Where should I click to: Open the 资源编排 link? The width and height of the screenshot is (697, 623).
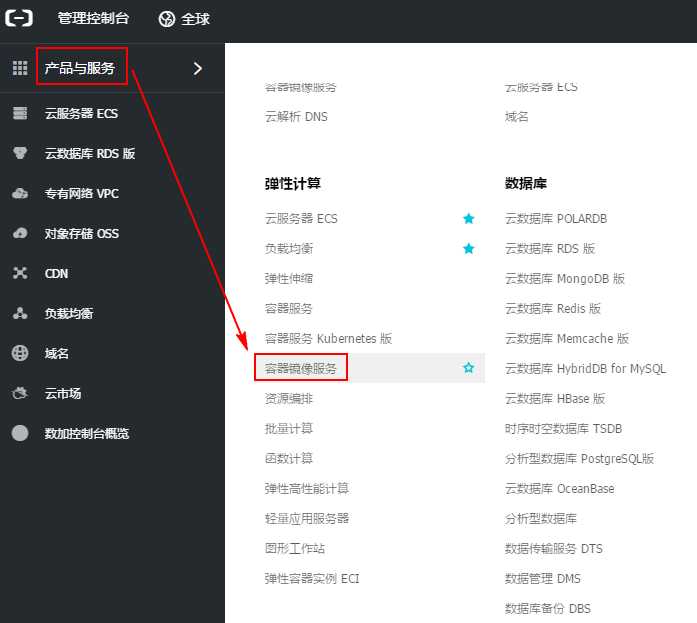289,399
